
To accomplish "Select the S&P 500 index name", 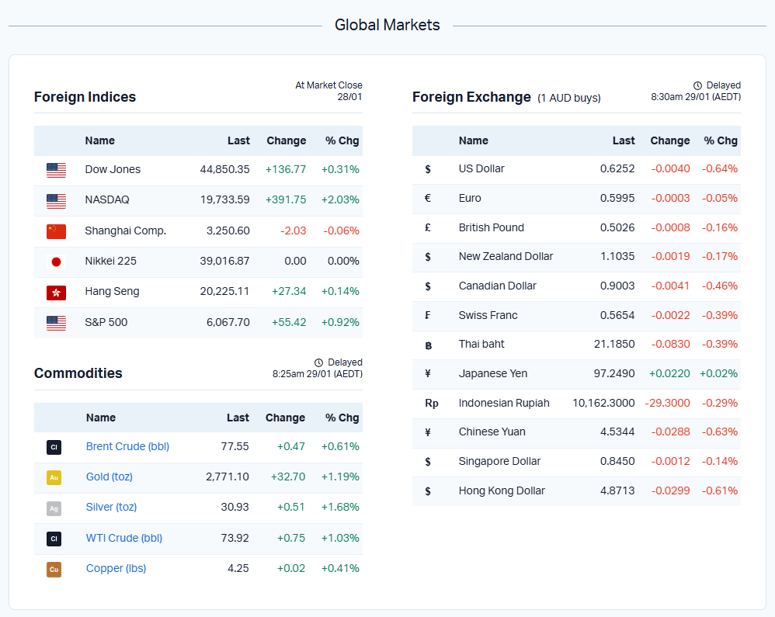I will tap(106, 322).
